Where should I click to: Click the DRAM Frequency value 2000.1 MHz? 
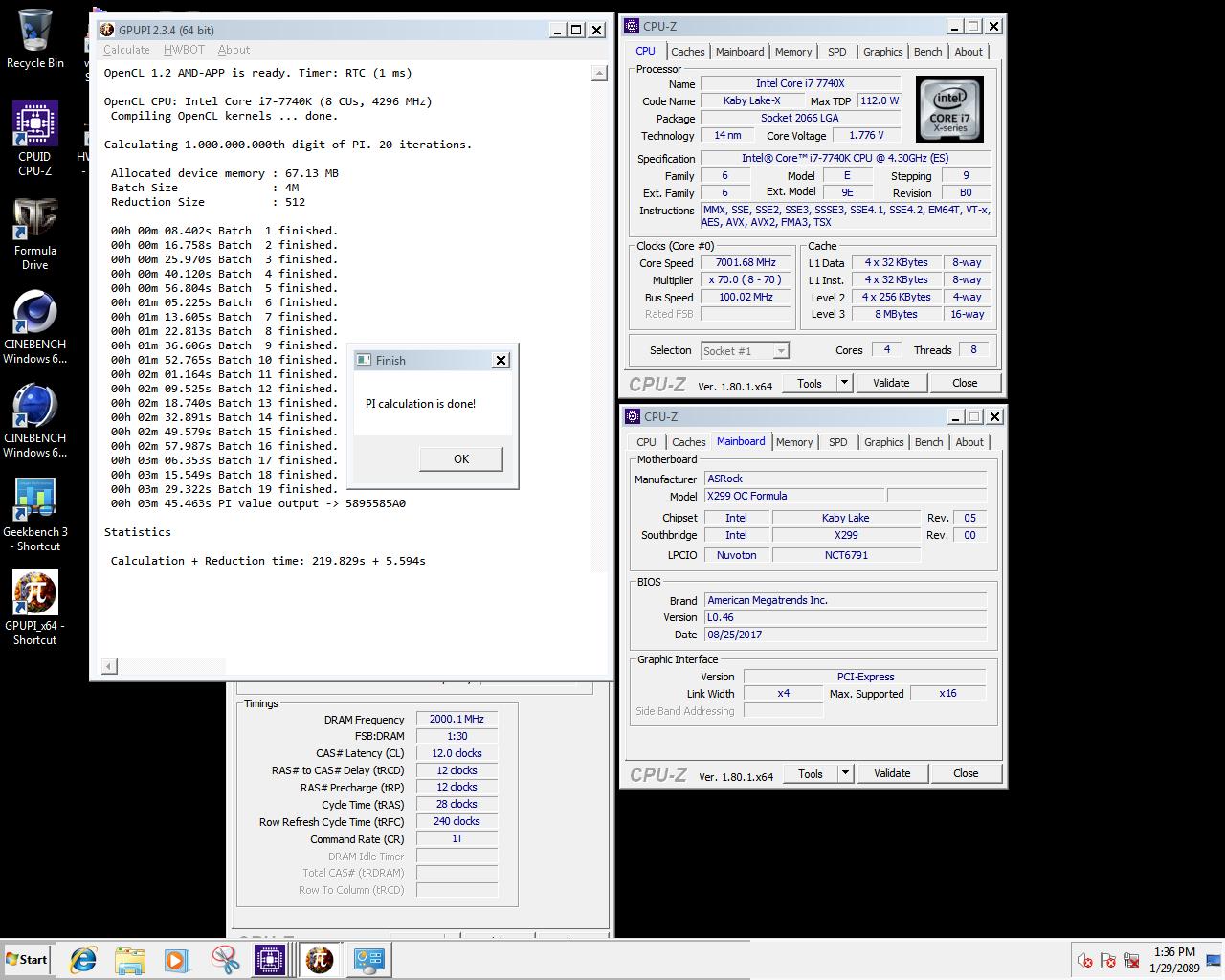click(x=457, y=719)
